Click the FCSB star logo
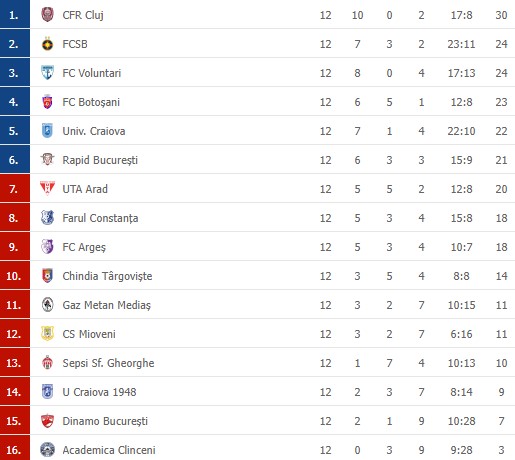The height and width of the screenshot is (460, 515). pyautogui.click(x=47, y=44)
